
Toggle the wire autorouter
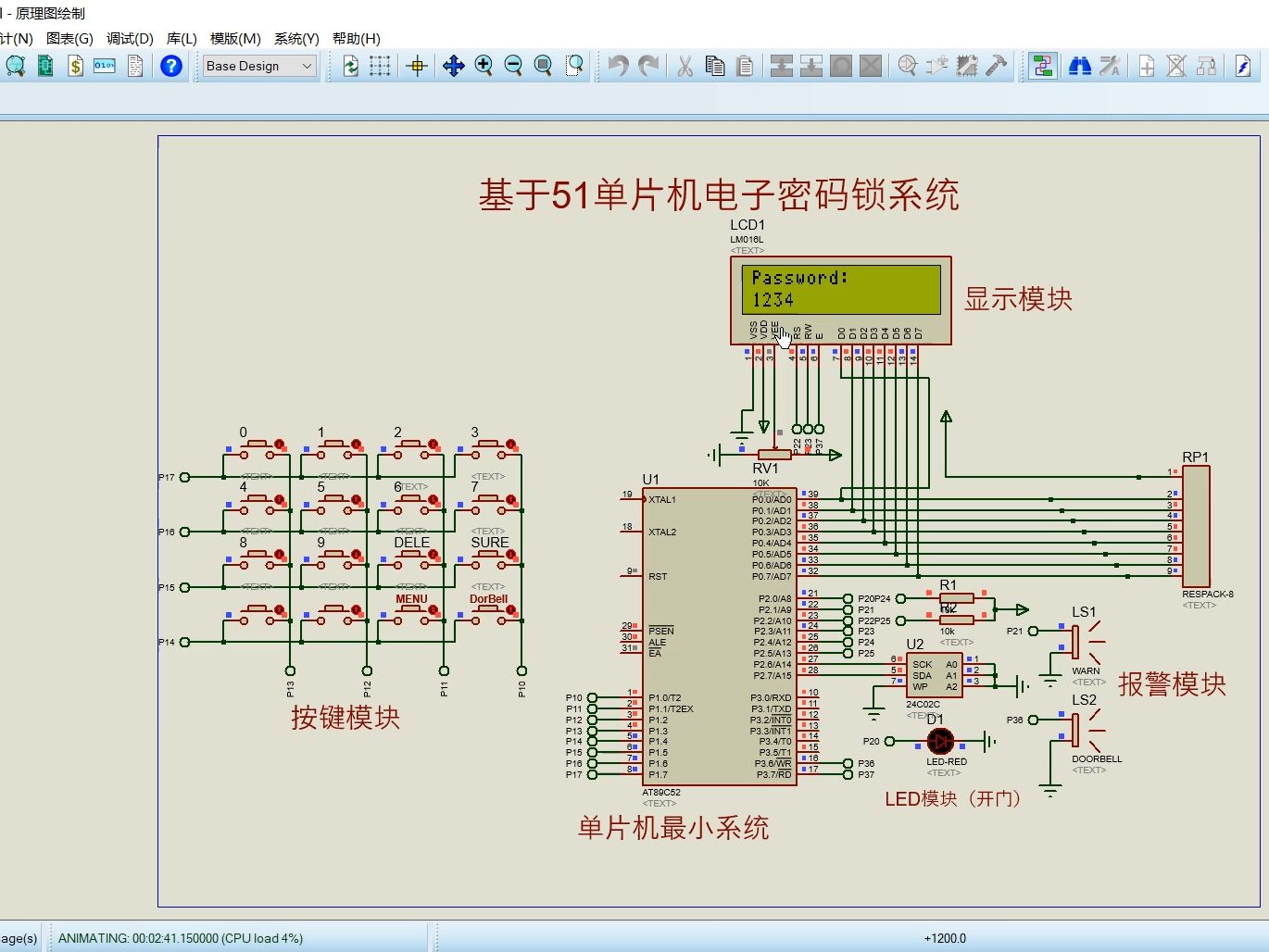1043,66
